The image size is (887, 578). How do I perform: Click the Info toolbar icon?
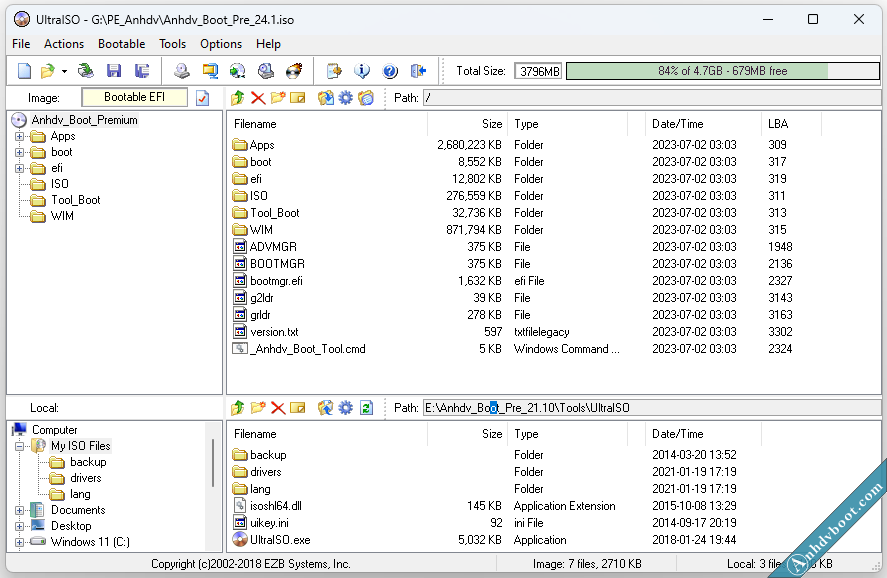click(362, 71)
